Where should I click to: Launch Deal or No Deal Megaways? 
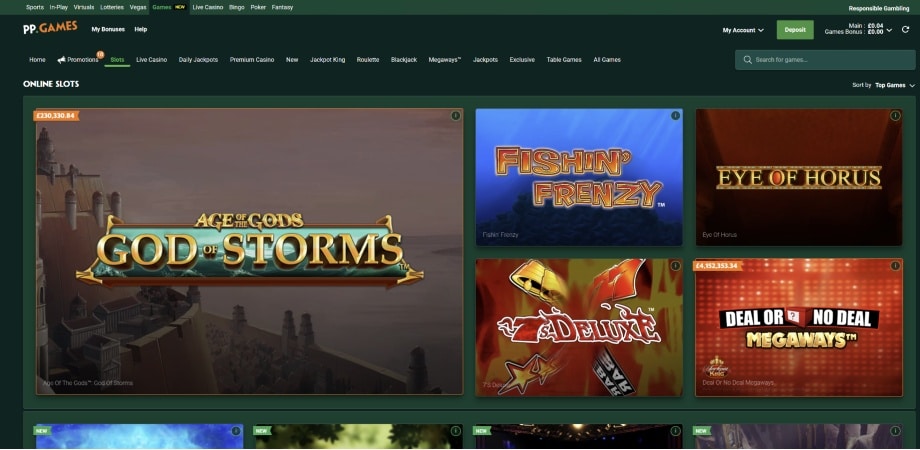[799, 327]
